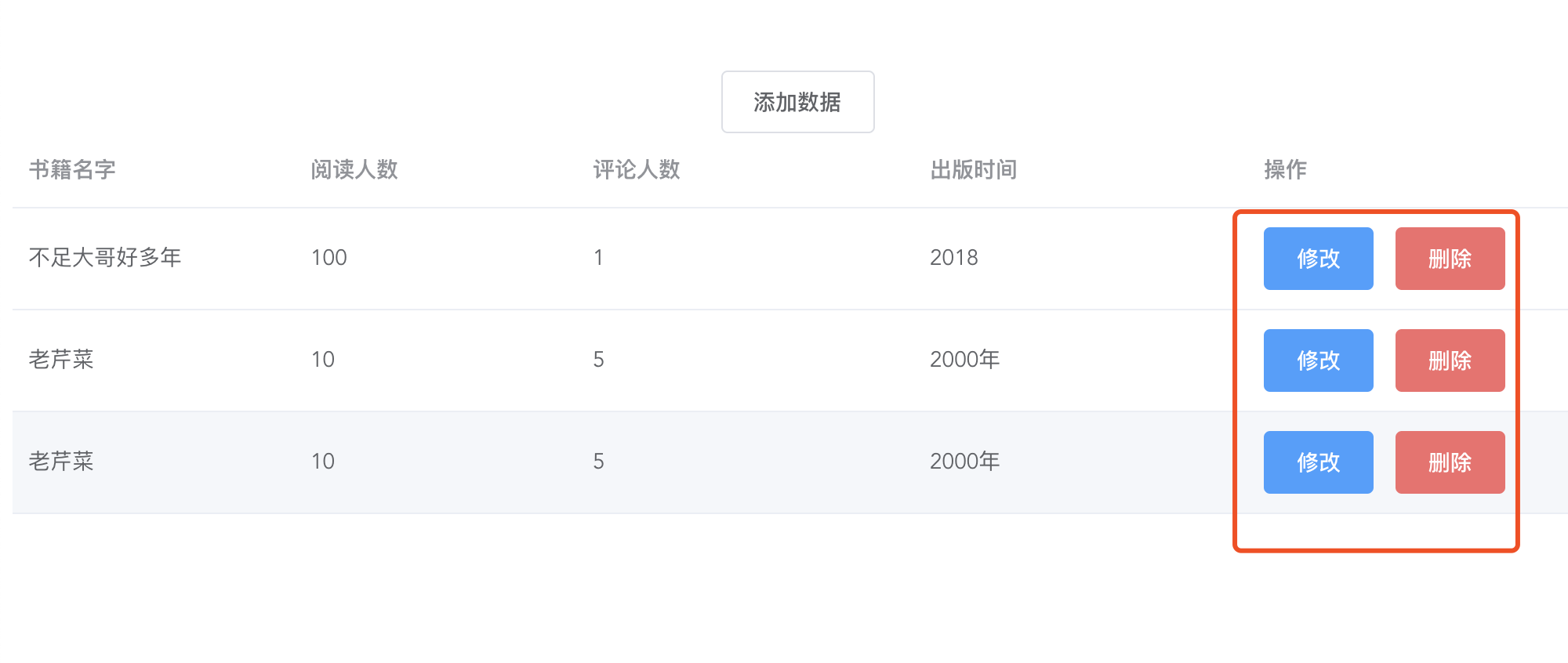1568x663 pixels.
Task: Select the 书籍名字 column header
Action: point(72,169)
